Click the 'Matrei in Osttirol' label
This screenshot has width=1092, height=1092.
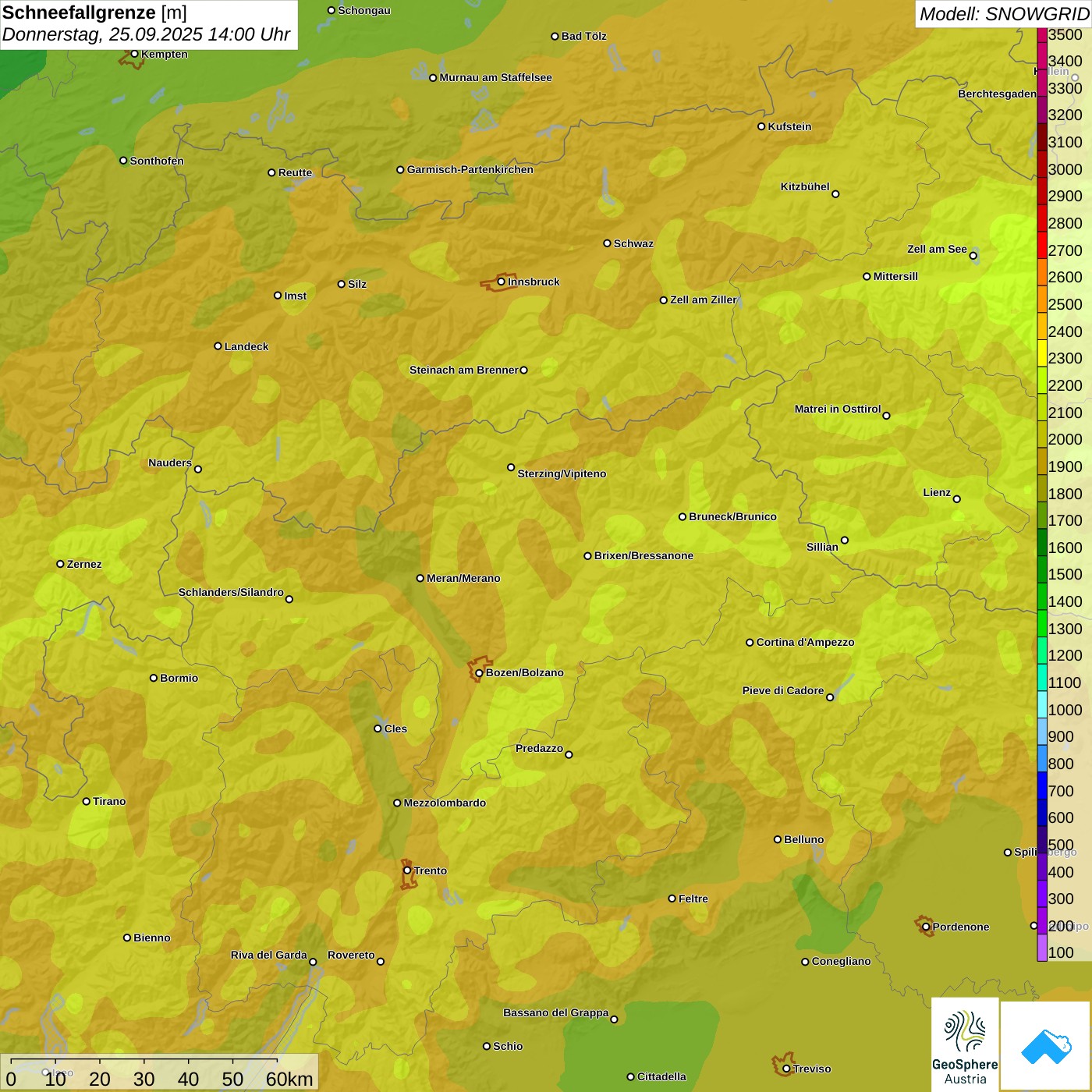point(838,409)
